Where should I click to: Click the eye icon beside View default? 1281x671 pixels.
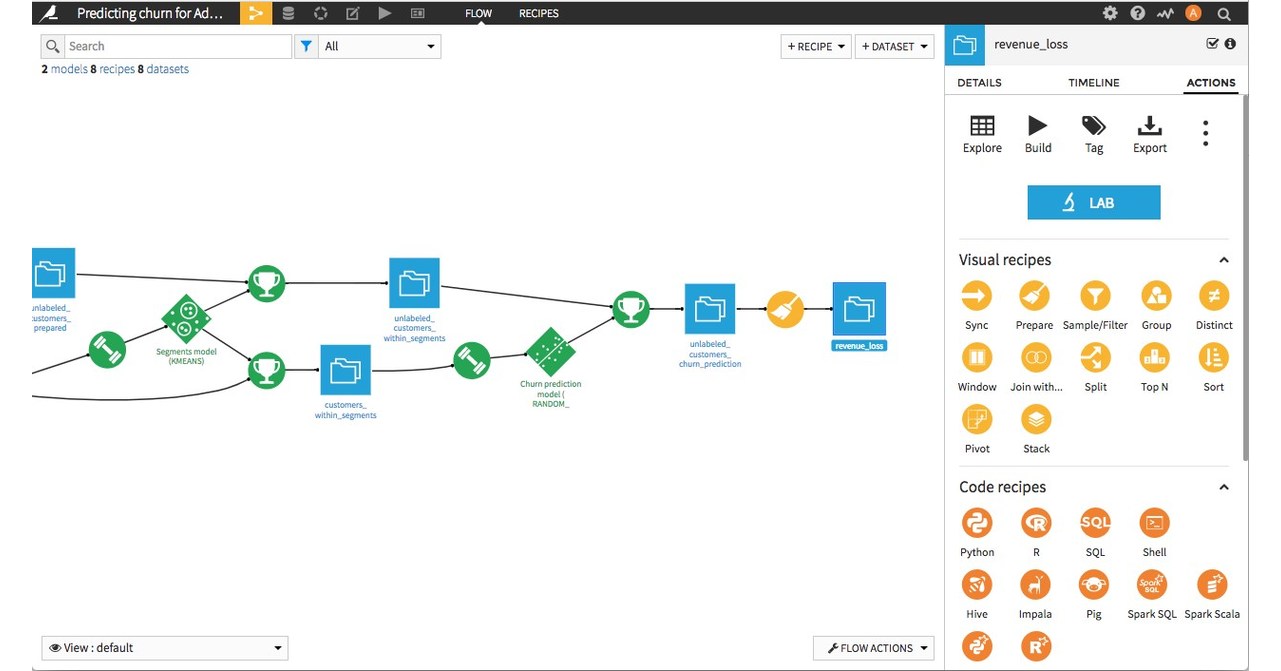point(53,647)
